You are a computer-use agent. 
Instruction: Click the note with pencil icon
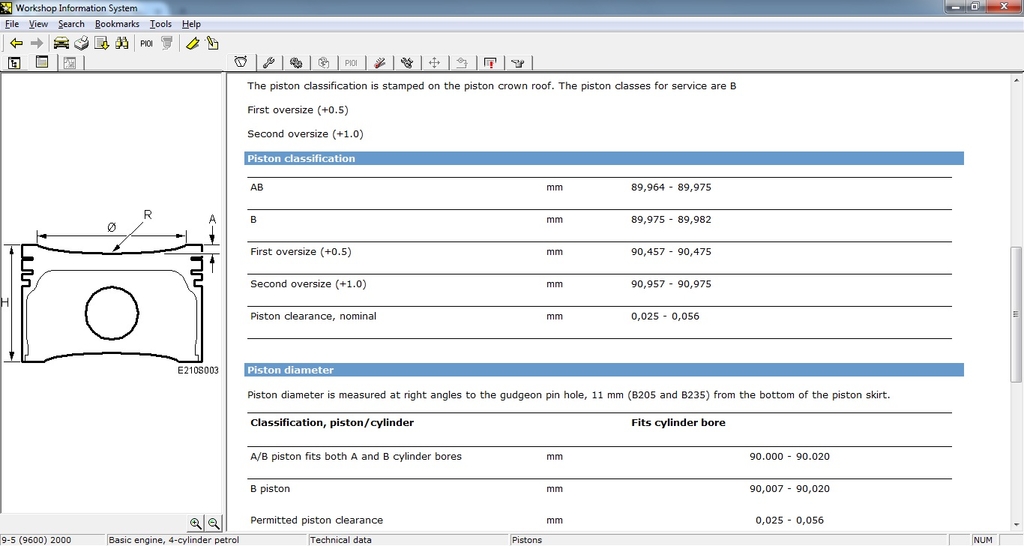(x=212, y=43)
